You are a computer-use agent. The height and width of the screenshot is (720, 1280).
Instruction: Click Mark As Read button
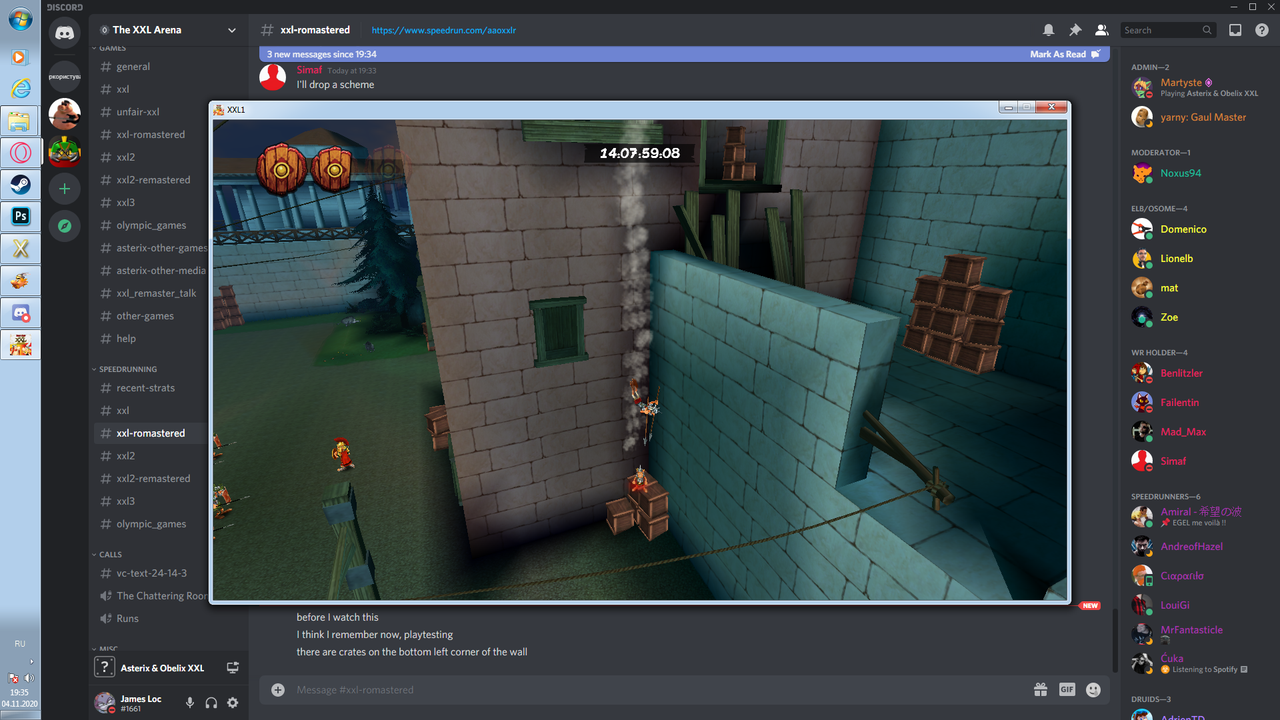(x=1065, y=54)
